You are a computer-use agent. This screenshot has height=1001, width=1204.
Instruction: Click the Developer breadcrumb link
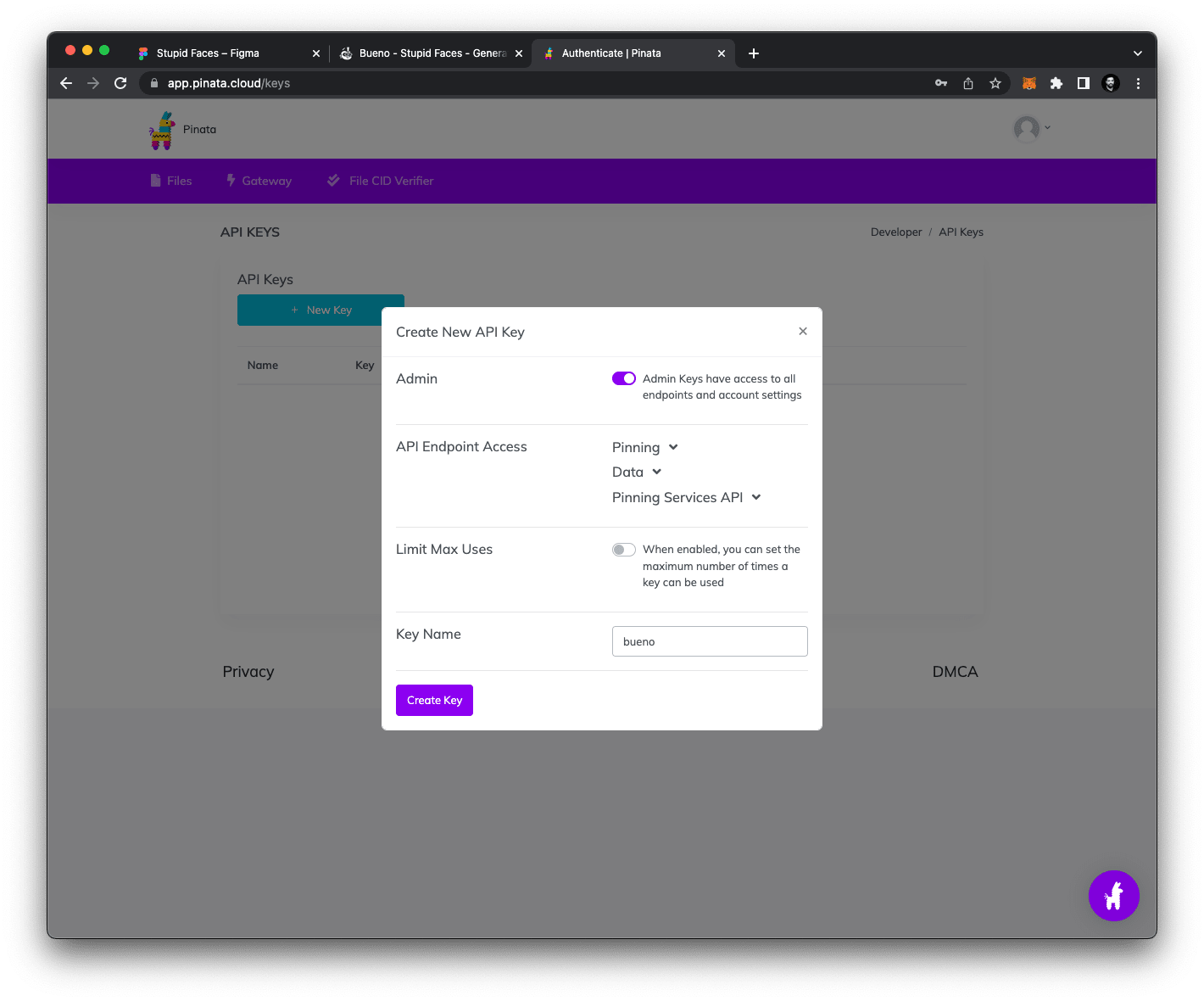coord(896,232)
